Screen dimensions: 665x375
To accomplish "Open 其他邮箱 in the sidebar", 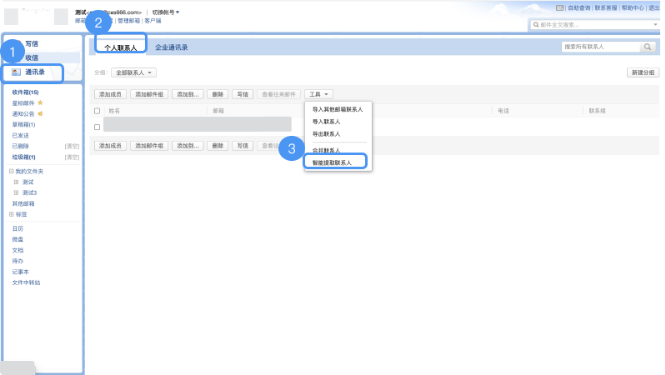I will [23, 204].
